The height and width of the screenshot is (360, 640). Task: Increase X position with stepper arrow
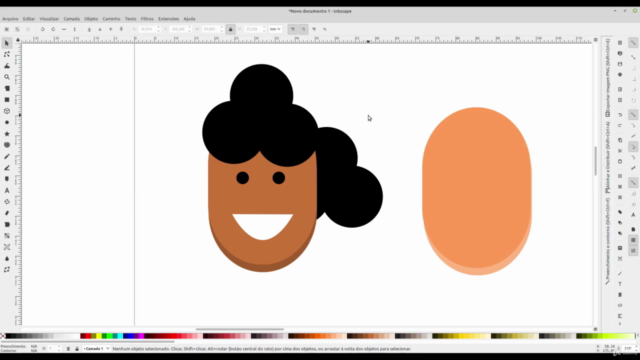pos(158,27)
